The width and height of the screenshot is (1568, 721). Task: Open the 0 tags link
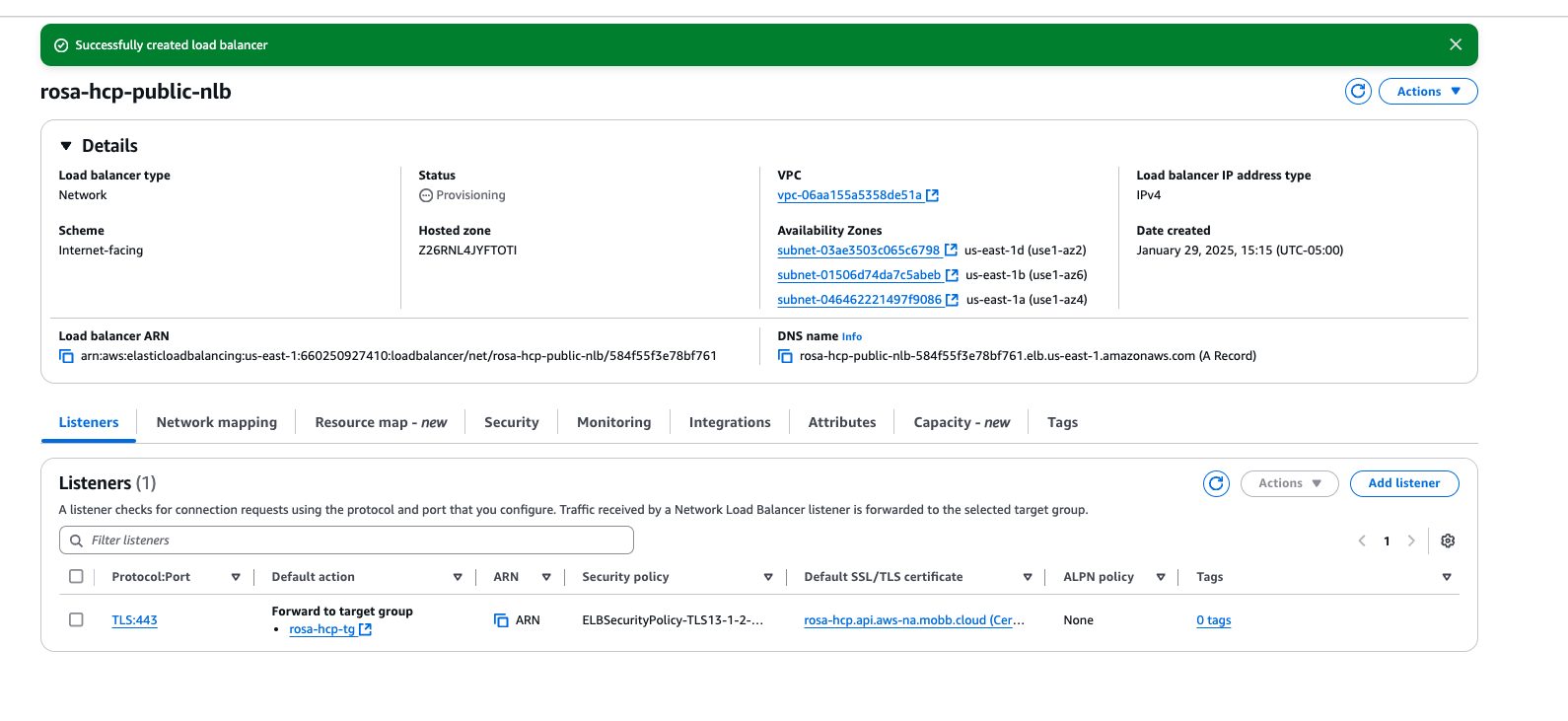[1214, 620]
